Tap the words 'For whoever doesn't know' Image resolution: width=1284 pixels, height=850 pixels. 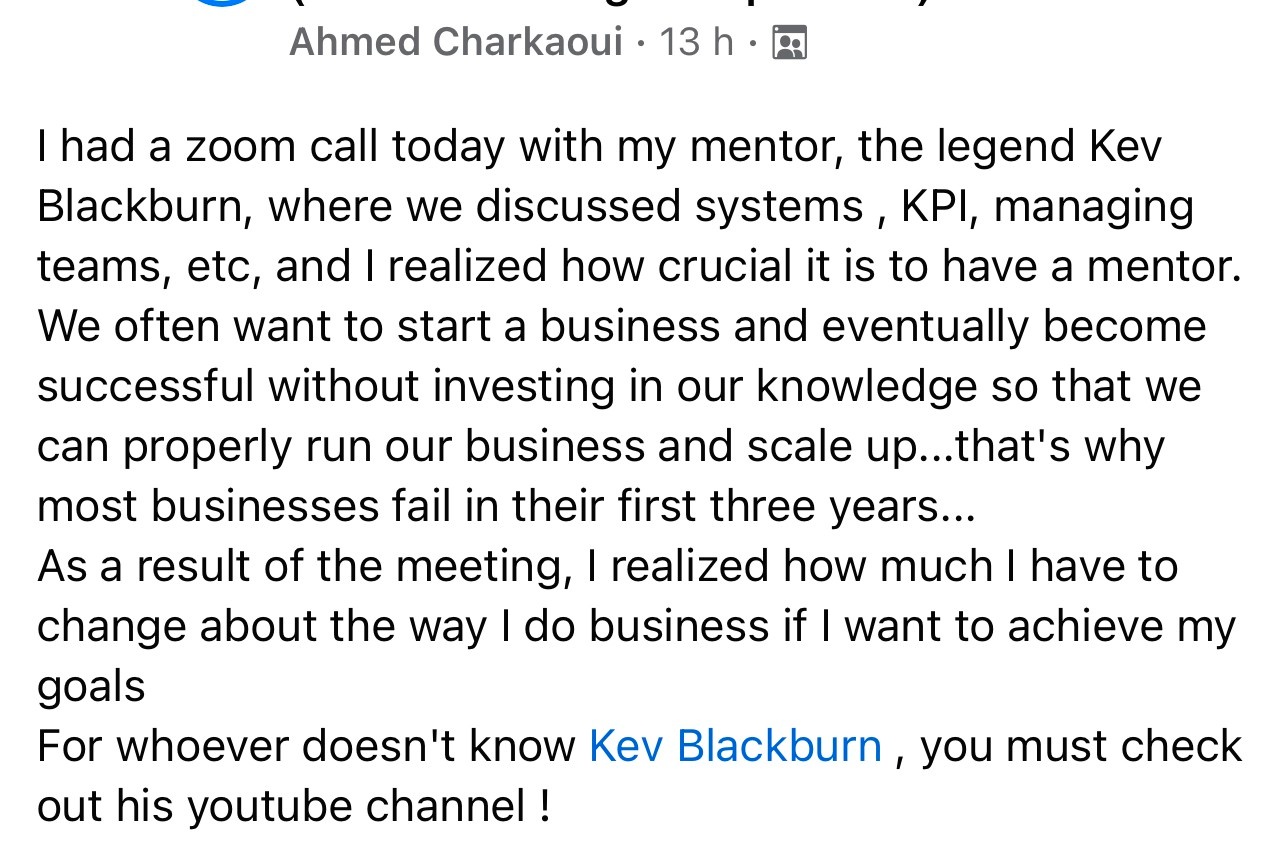tap(307, 747)
